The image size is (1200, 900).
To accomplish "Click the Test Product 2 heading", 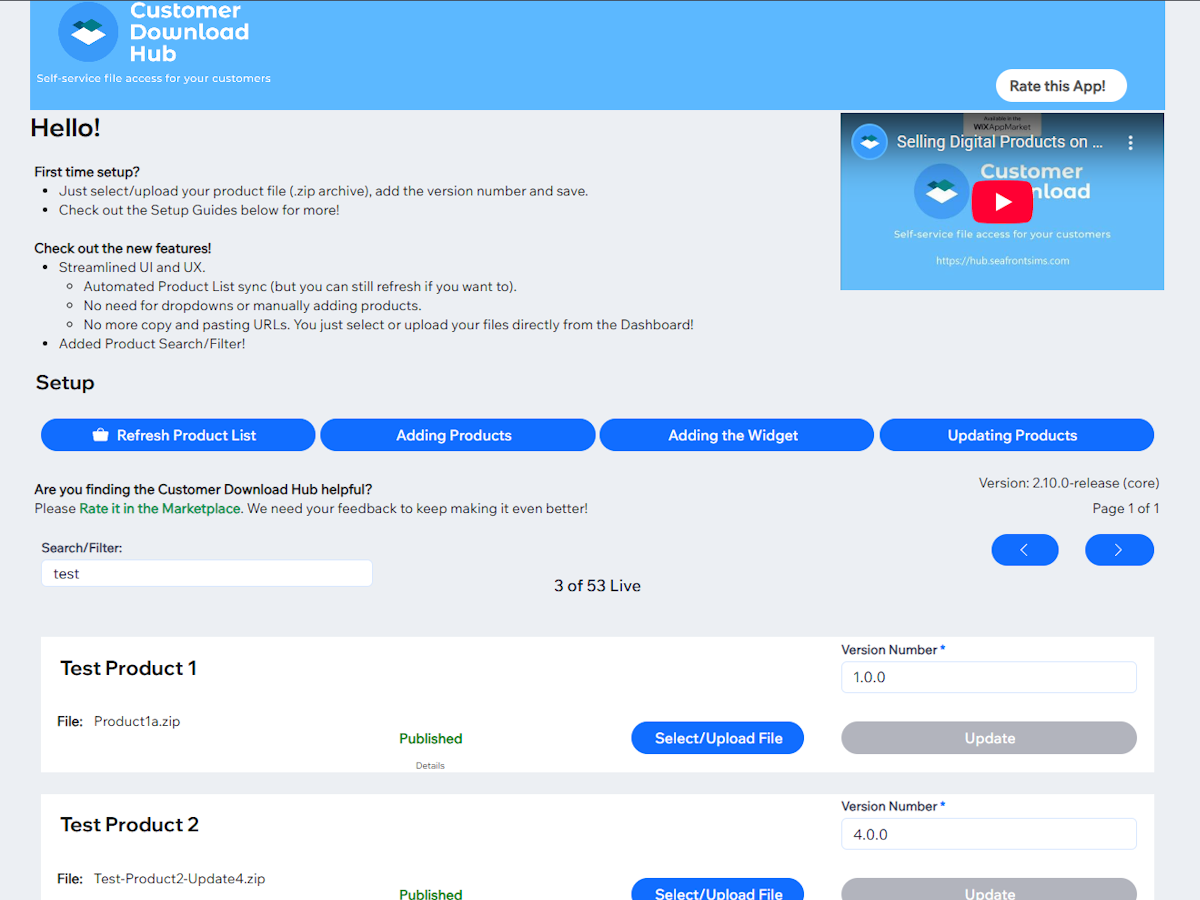I will 129,825.
